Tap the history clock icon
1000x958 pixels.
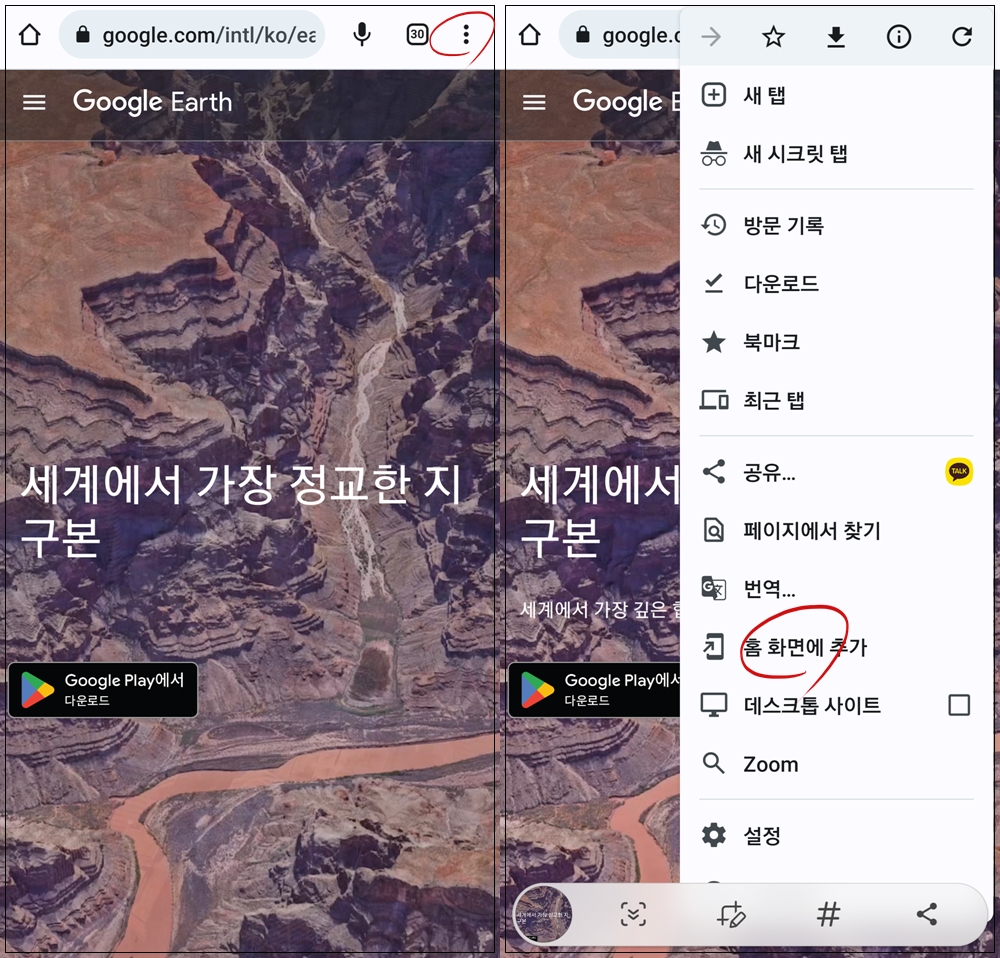pos(714,225)
